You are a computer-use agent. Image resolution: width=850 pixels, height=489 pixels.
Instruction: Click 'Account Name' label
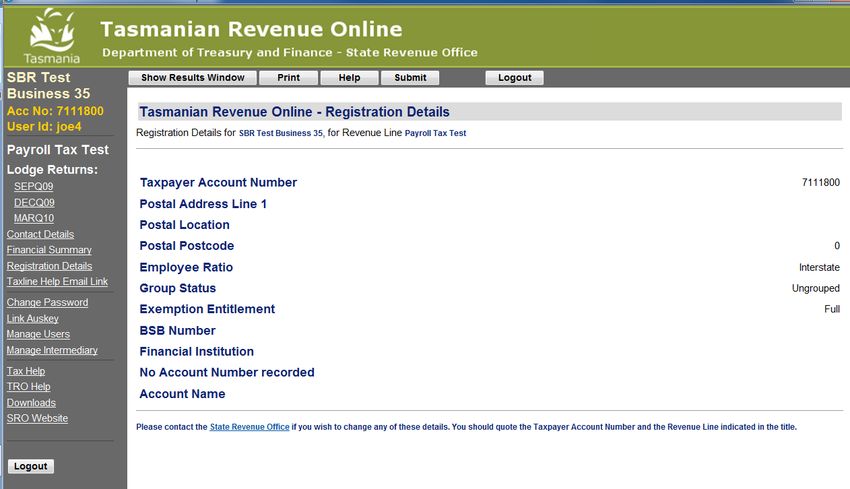coord(182,394)
